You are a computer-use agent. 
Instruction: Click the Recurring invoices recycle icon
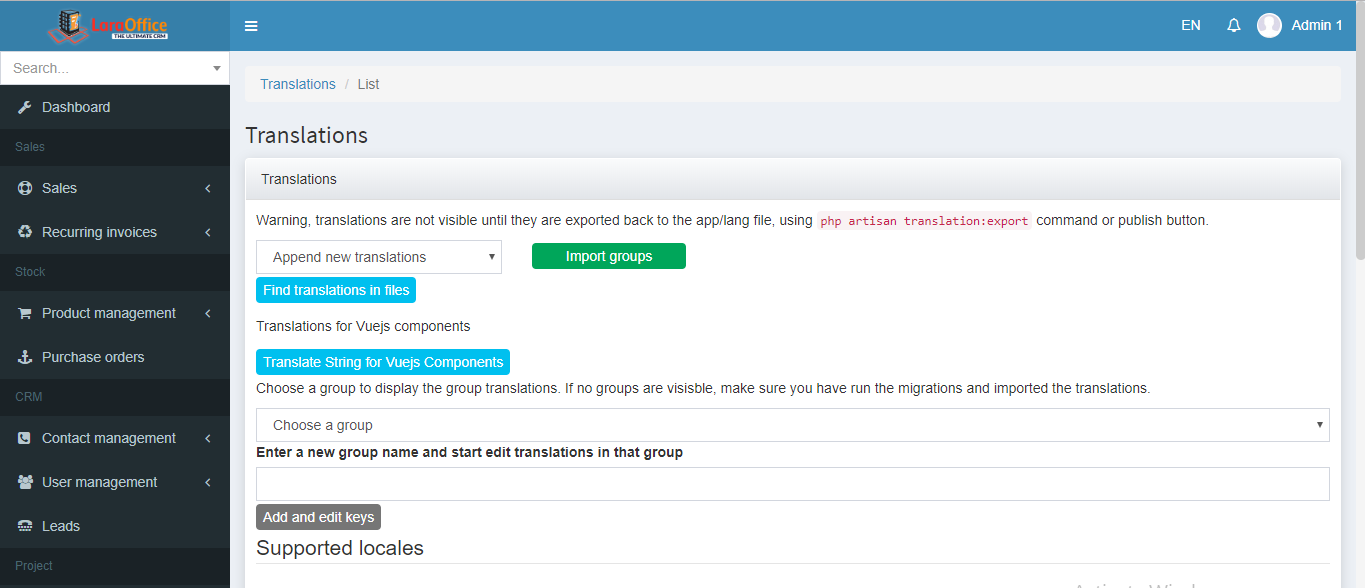[25, 232]
